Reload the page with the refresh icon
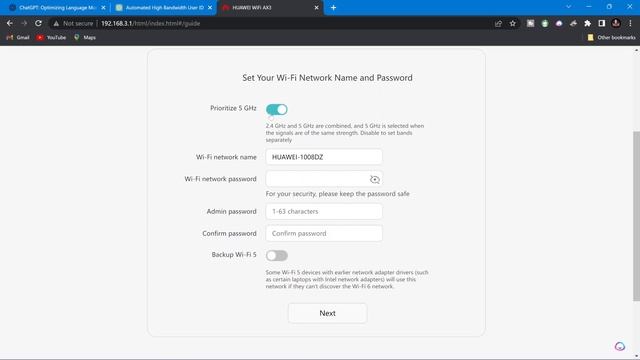The image size is (640, 360). click(38, 23)
